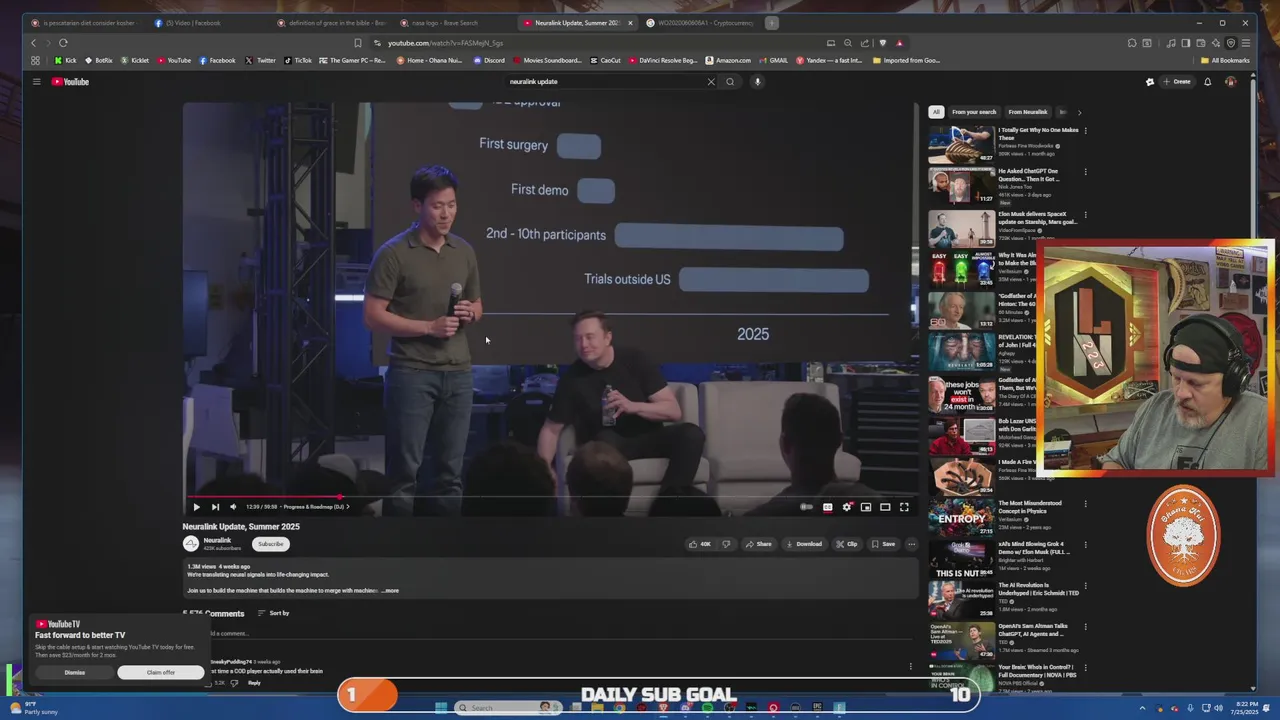
Task: Open the Discord bookmark
Action: click(x=489, y=60)
